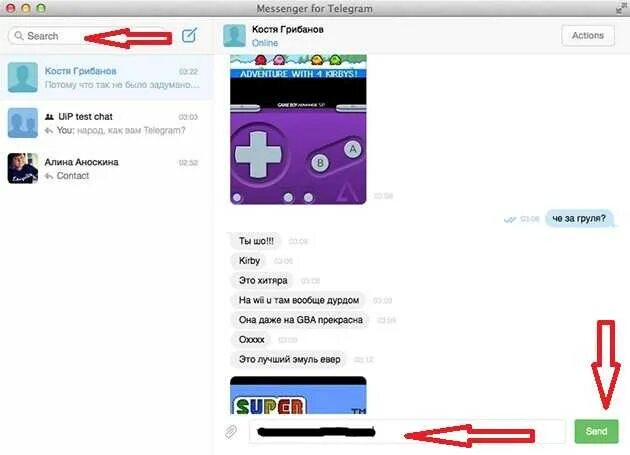This screenshot has width=630, height=455.
Task: Click the 'Contact' preview under Алина Аноскина
Action: coord(73,176)
